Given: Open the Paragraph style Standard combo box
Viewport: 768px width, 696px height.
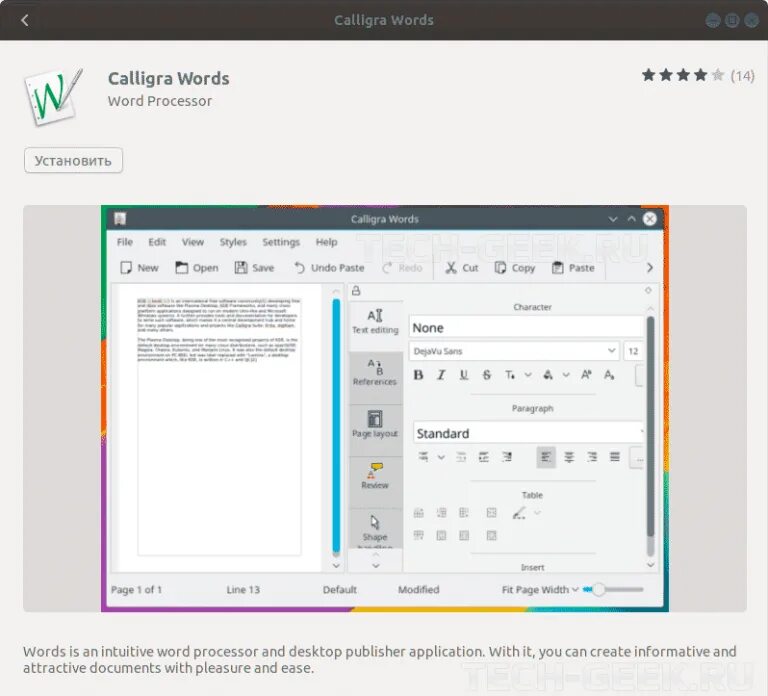Looking at the screenshot, I should [x=528, y=433].
